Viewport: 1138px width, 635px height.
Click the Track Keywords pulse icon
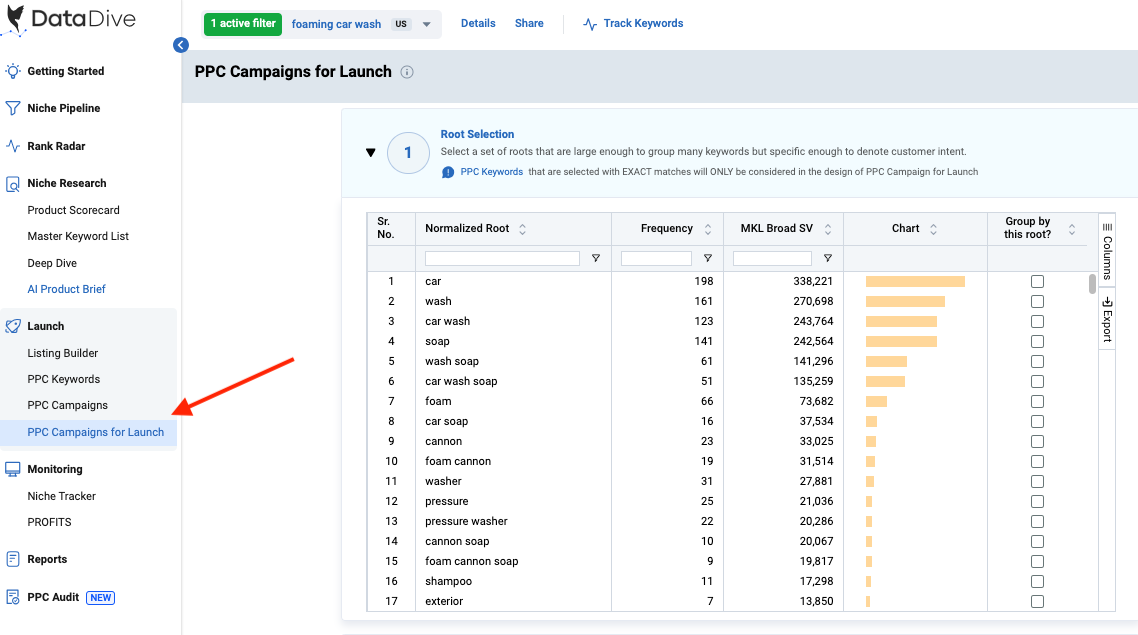pyautogui.click(x=590, y=24)
